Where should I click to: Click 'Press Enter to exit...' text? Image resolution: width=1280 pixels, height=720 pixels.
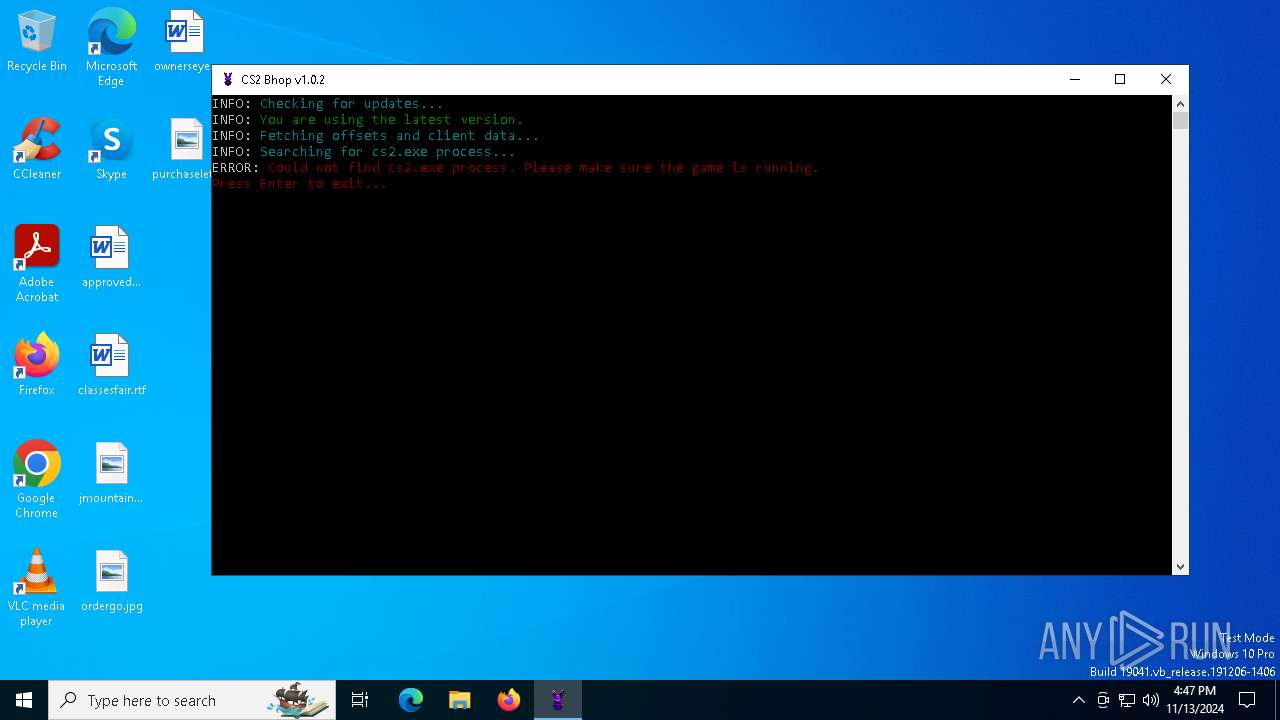coord(299,184)
